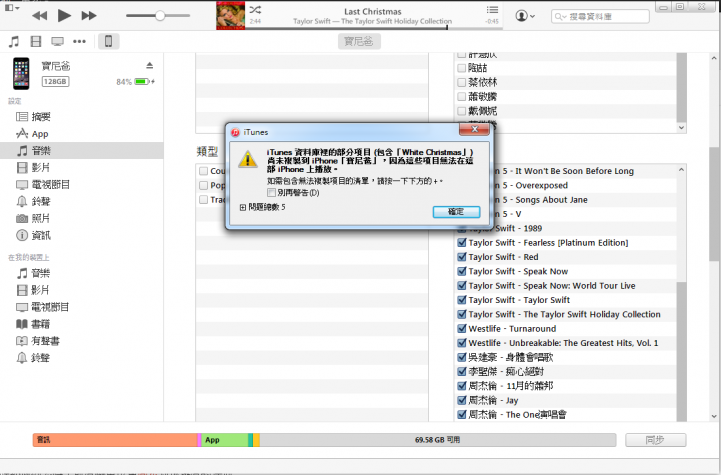Uncheck Taylor Swift - Speak Now album
The width and height of the screenshot is (721, 475).
[x=462, y=271]
